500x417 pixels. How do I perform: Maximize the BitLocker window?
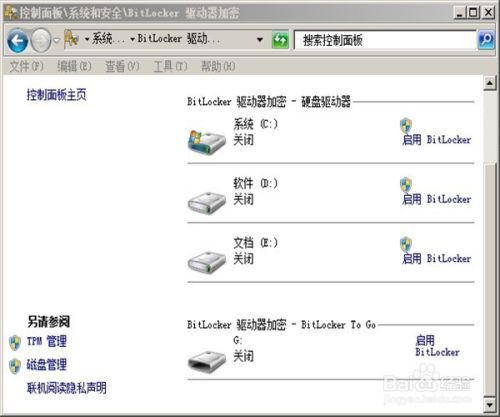click(473, 13)
